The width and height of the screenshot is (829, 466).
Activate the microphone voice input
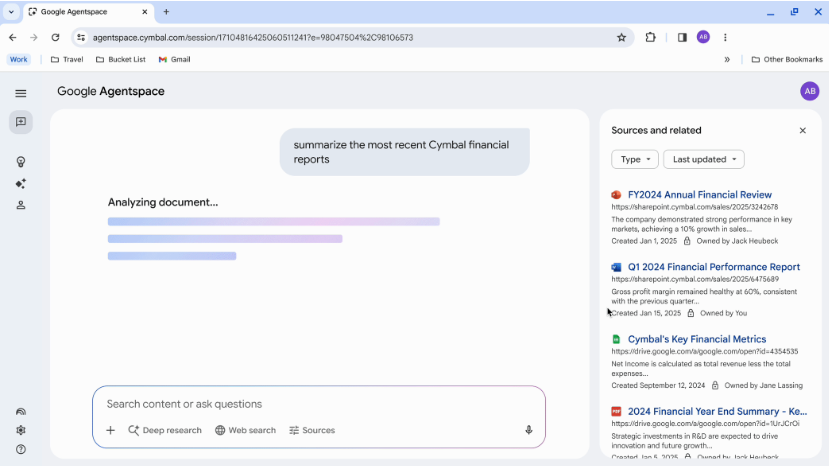[x=529, y=430]
